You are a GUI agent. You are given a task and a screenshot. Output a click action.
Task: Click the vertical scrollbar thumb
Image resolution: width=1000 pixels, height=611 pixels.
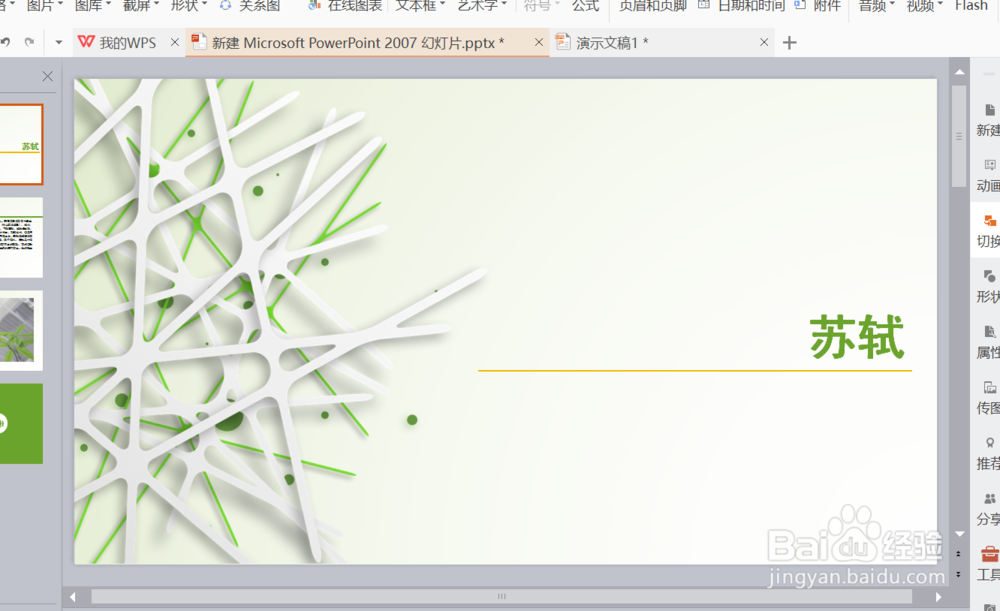(959, 136)
